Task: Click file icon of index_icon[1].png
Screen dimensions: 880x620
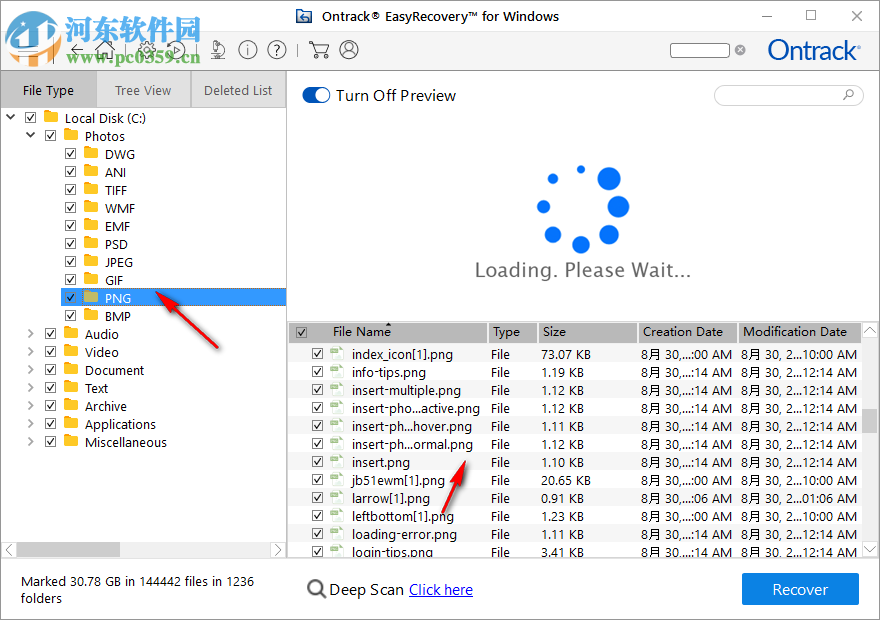Action: pos(337,353)
